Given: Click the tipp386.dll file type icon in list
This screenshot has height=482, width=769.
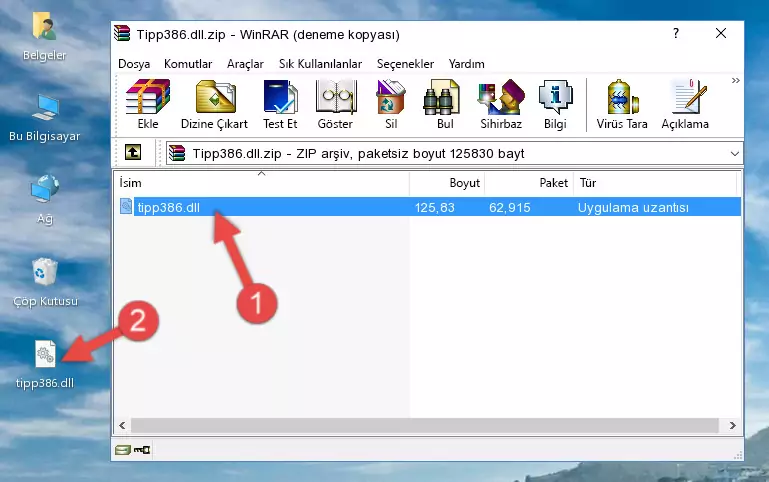Looking at the screenshot, I should point(126,206).
